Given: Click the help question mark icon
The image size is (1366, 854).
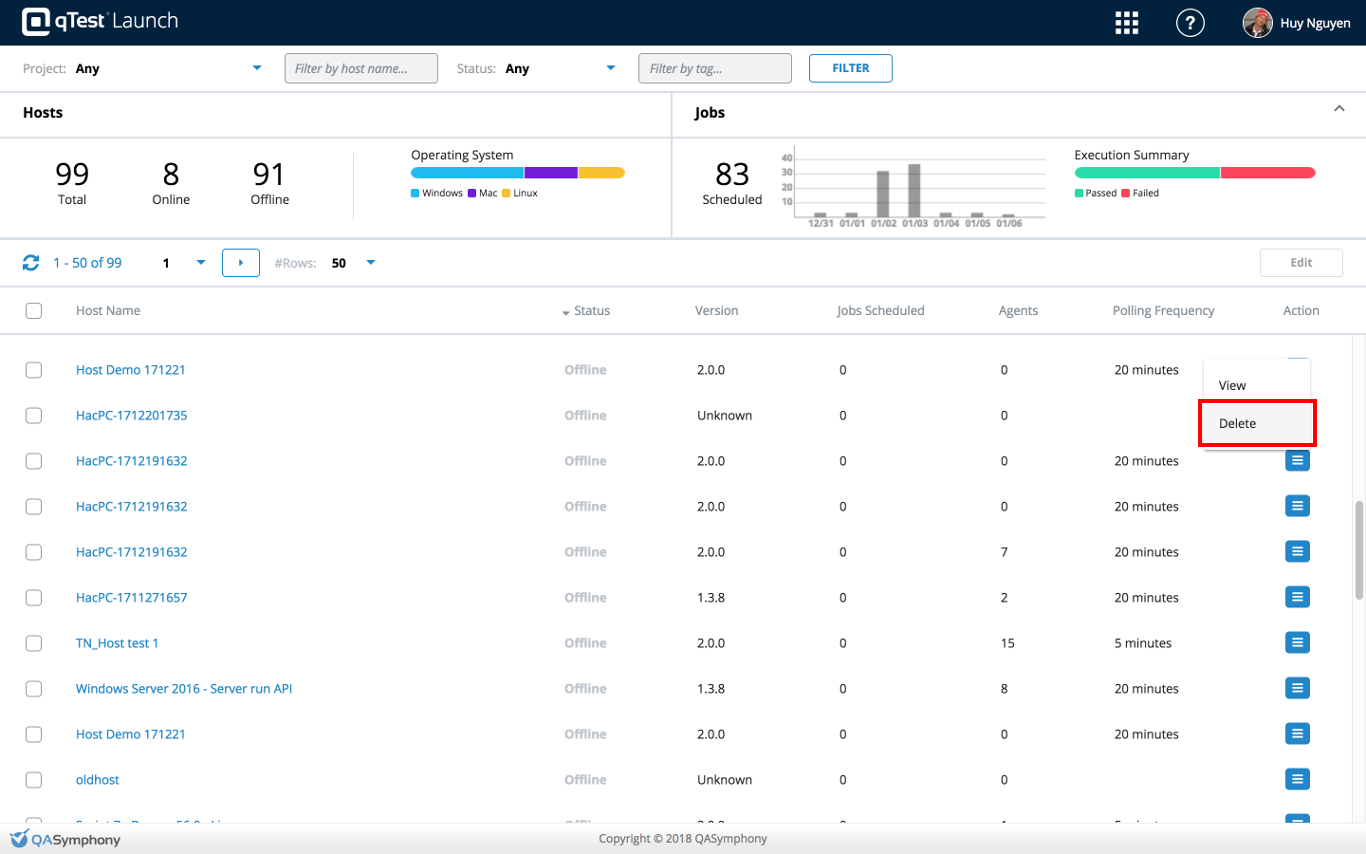Looking at the screenshot, I should pyautogui.click(x=1190, y=23).
